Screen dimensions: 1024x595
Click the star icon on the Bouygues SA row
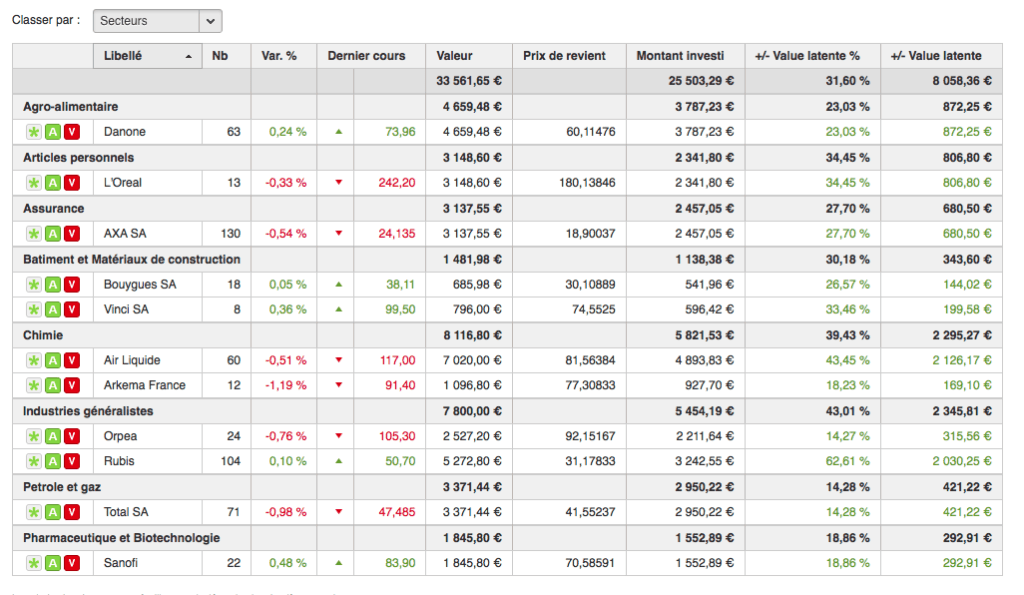[34, 285]
